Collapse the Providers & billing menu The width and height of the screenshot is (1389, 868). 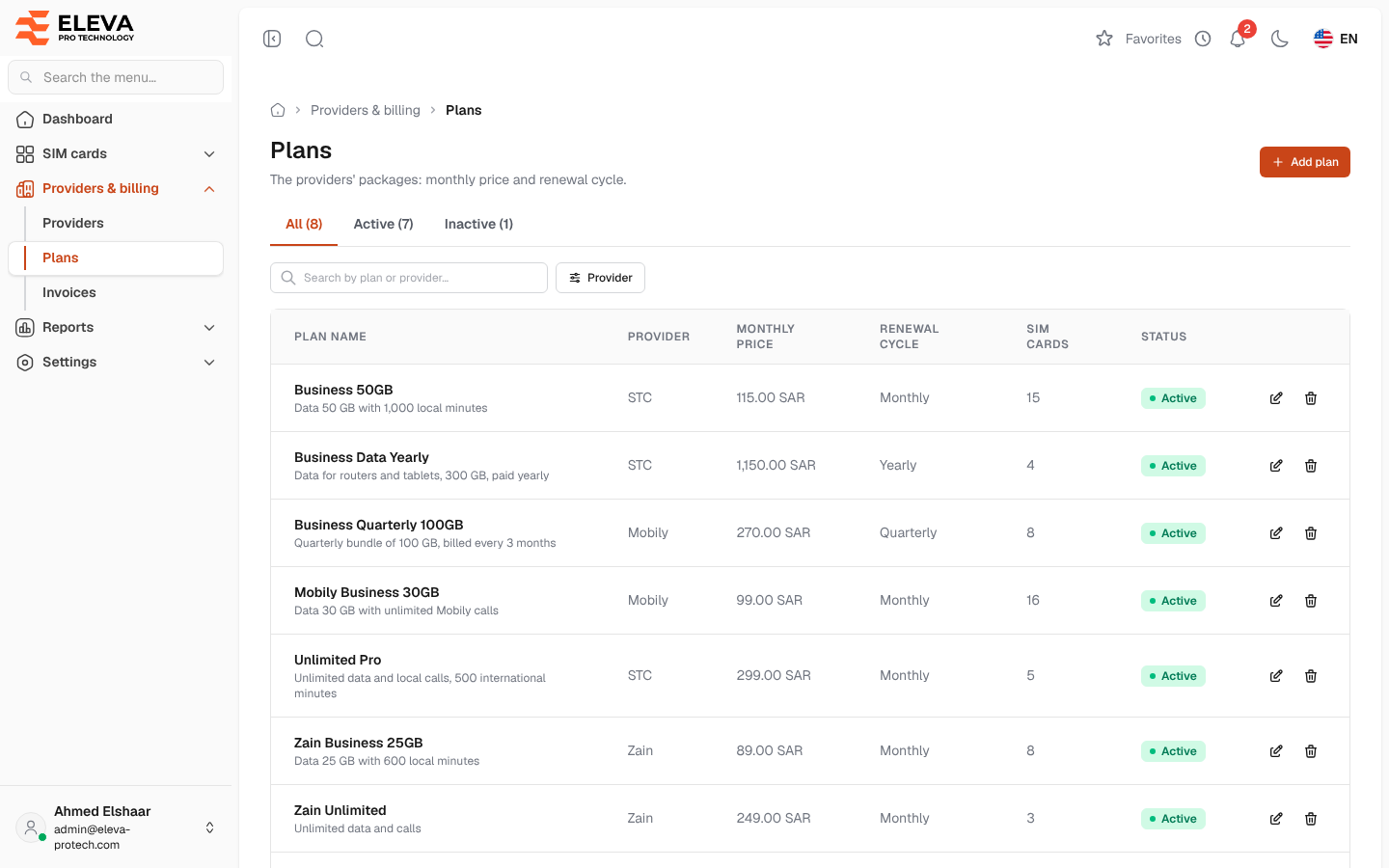tap(116, 189)
